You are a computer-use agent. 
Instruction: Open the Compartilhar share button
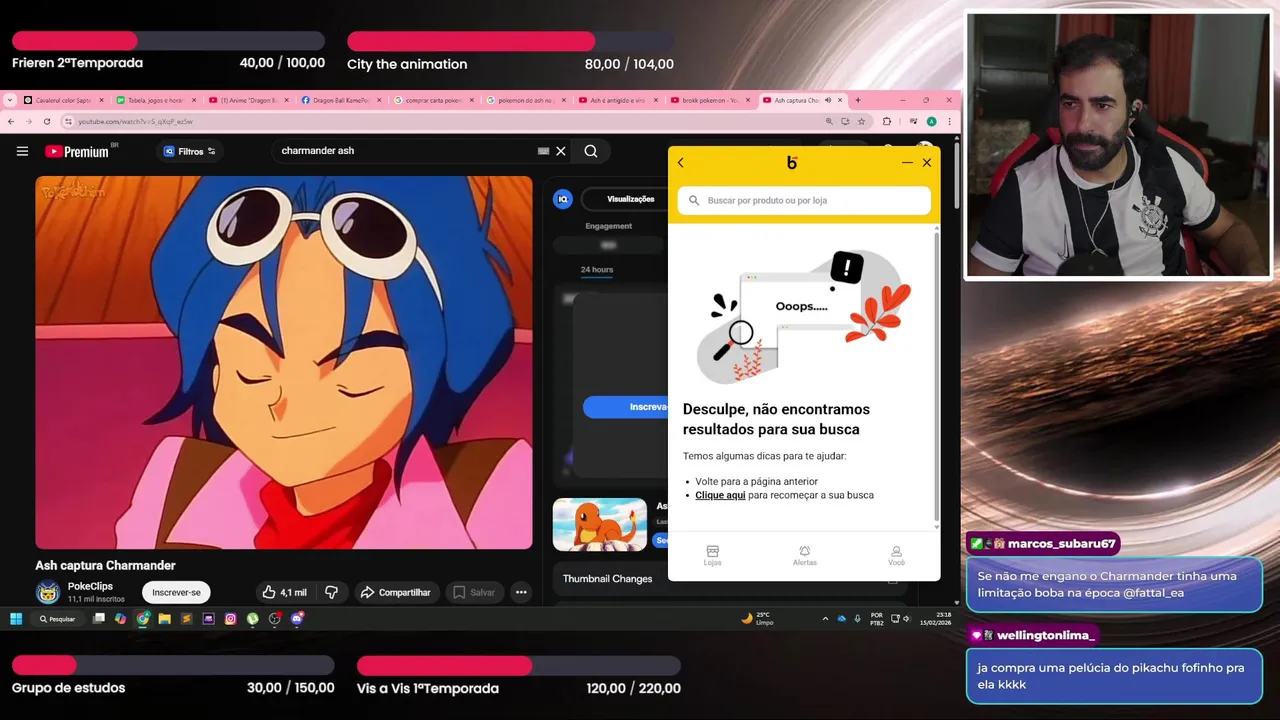click(x=395, y=592)
